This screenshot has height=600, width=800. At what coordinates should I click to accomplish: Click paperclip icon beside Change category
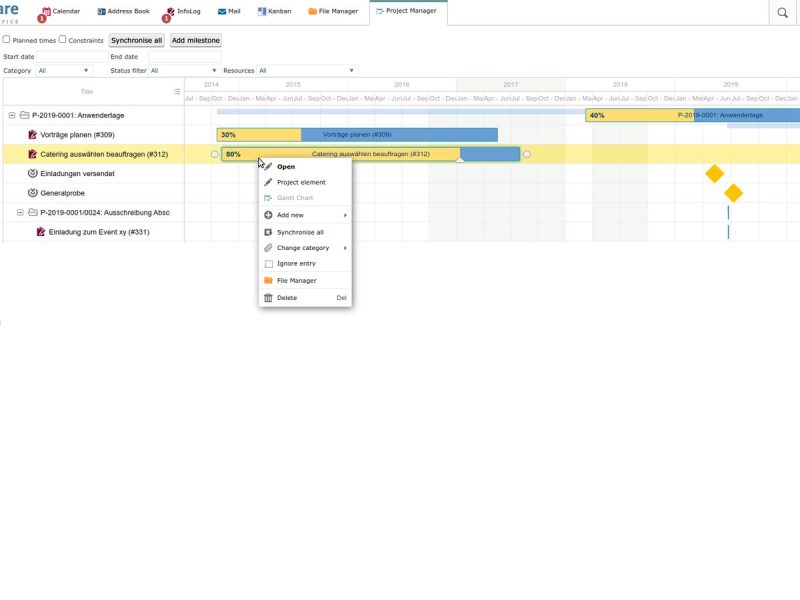[268, 248]
